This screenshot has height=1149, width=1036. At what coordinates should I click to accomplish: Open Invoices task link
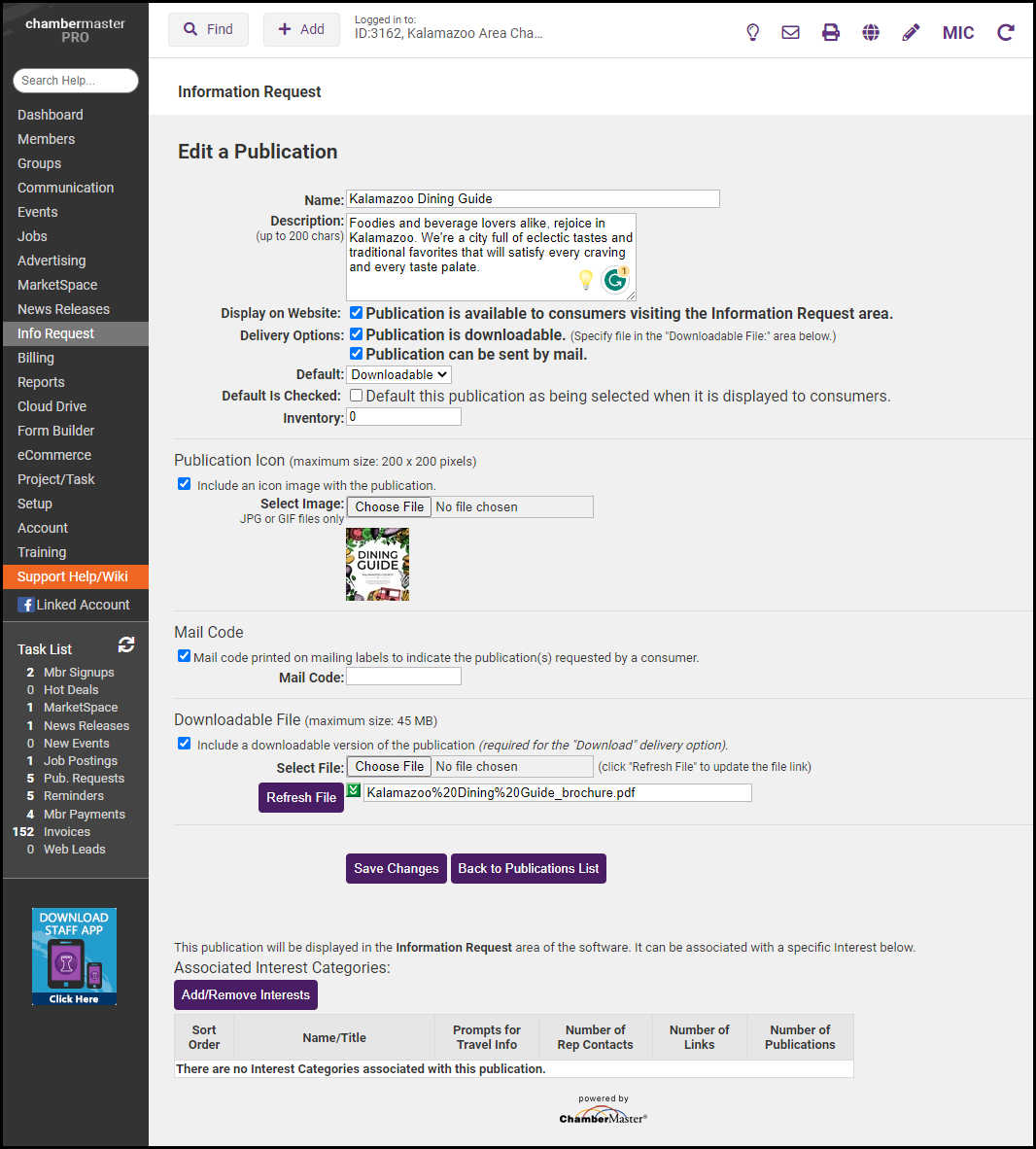coord(67,832)
